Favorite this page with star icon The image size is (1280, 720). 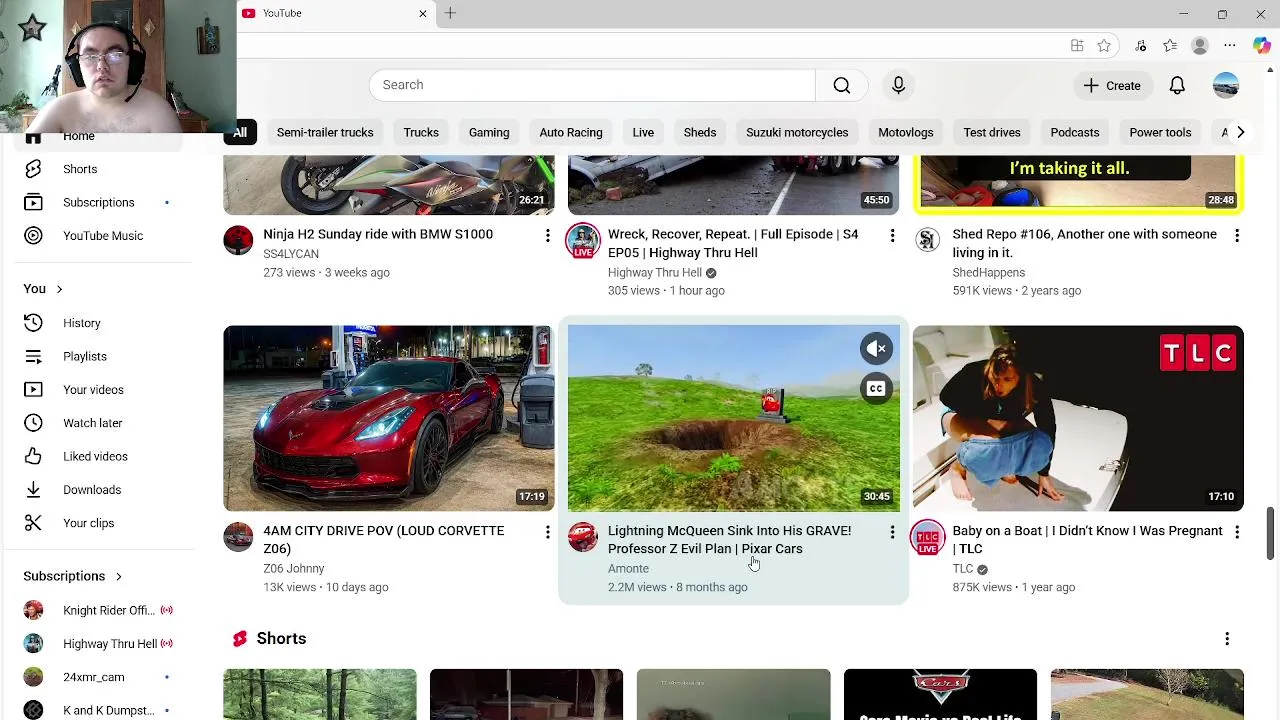(1104, 46)
